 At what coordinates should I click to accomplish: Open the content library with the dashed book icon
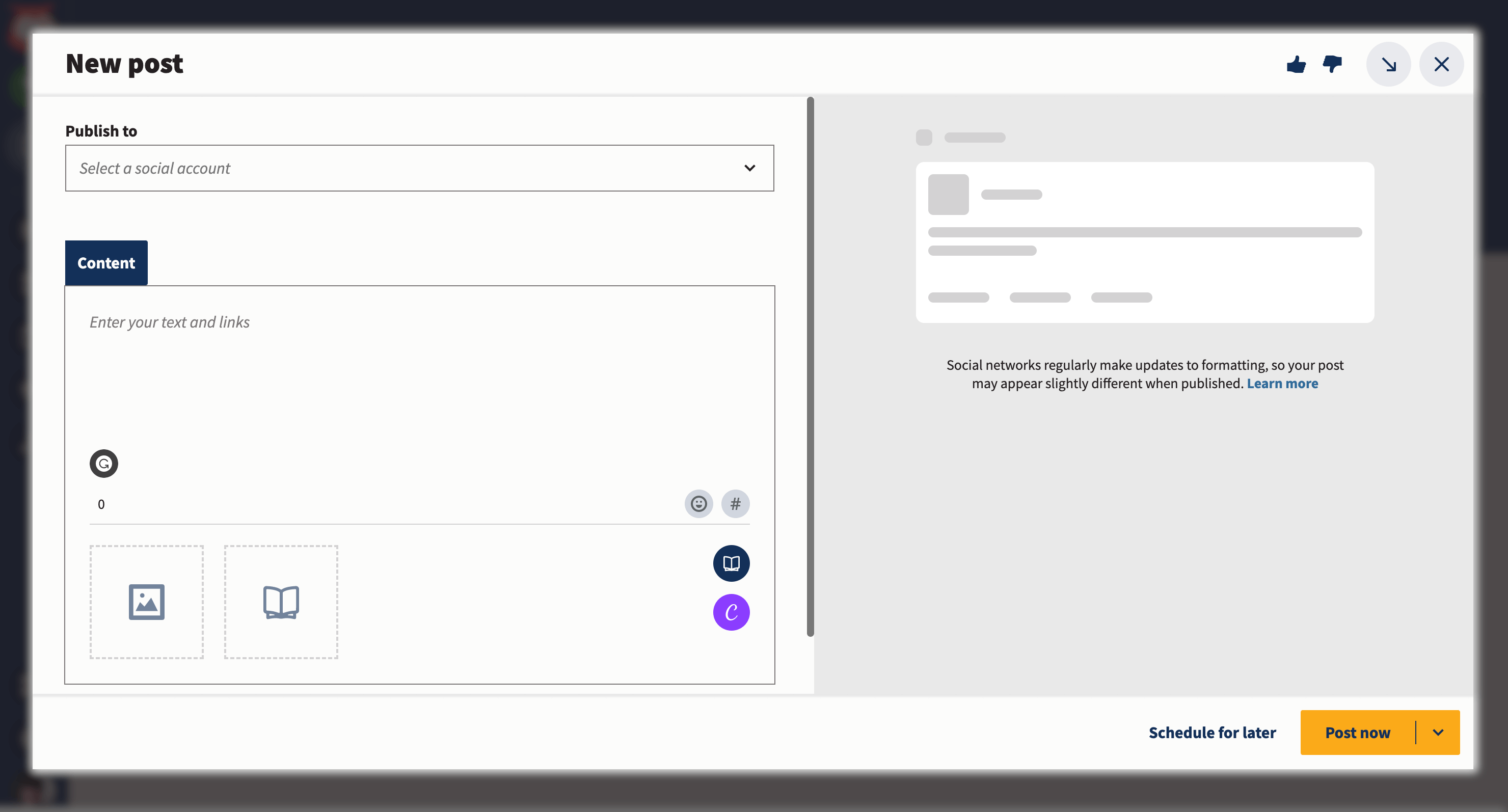click(281, 602)
